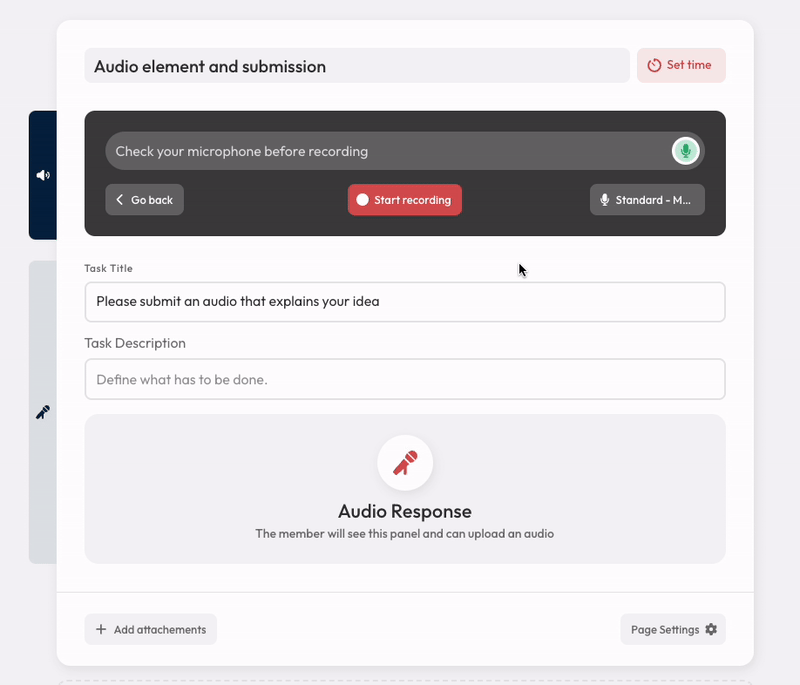Click the timer icon next to Set time
The width and height of the screenshot is (800, 685).
point(656,65)
